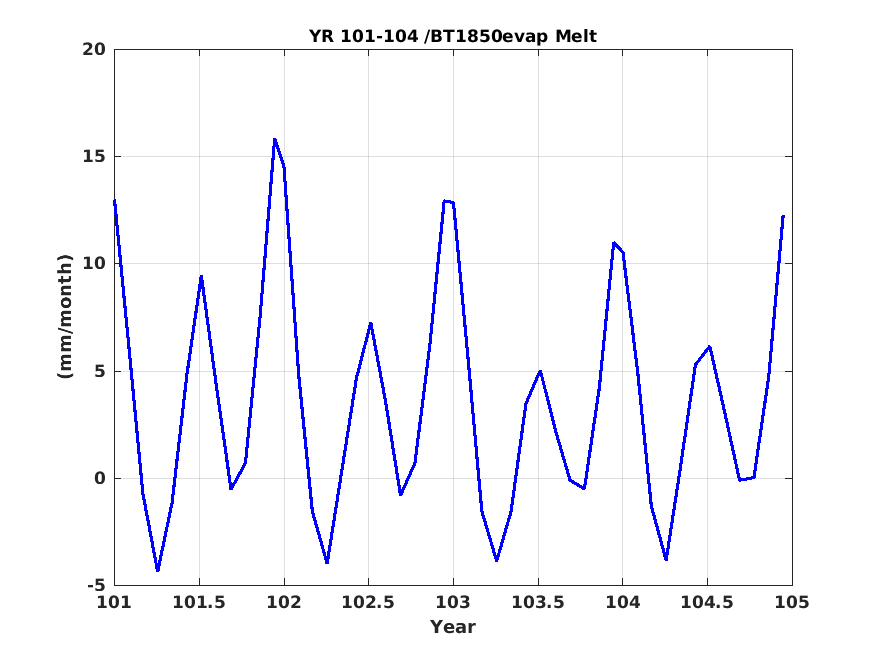The height and width of the screenshot is (656, 875).
Task: Click the blue line peak at year 101.5
Action: pyautogui.click(x=201, y=277)
